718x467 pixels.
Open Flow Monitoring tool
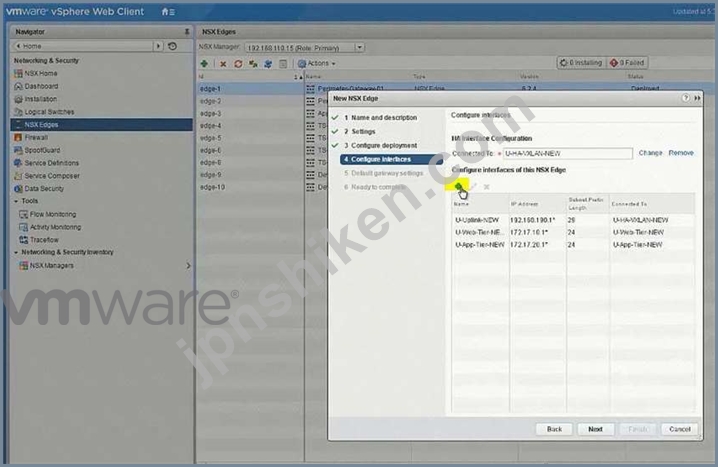tap(48, 214)
